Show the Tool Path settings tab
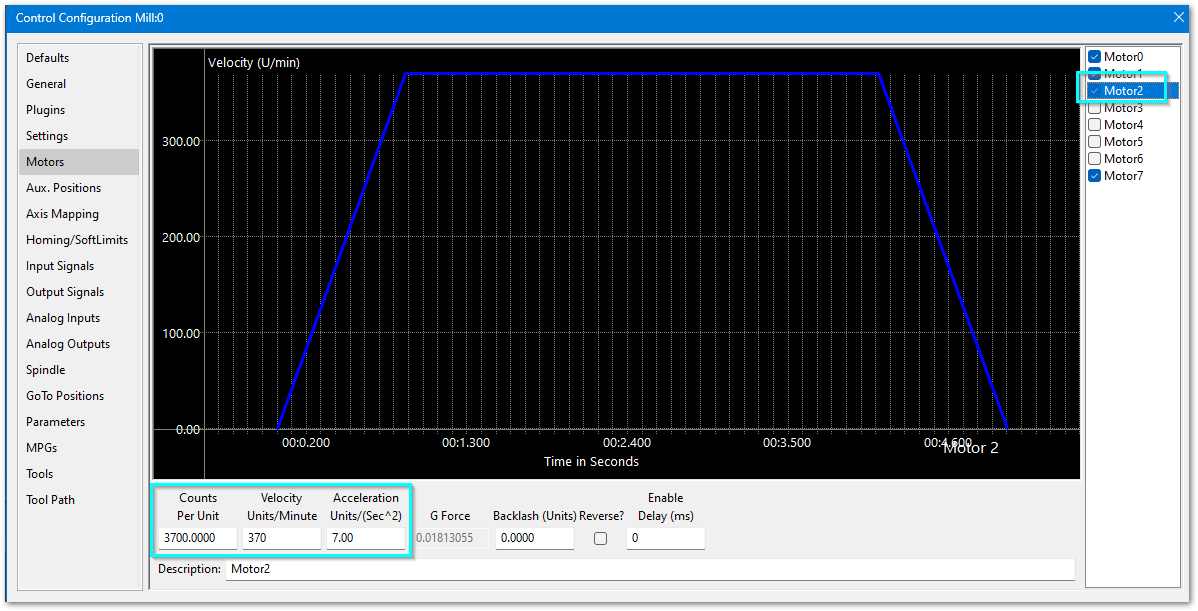Screen dimensions: 1198x611 point(50,500)
